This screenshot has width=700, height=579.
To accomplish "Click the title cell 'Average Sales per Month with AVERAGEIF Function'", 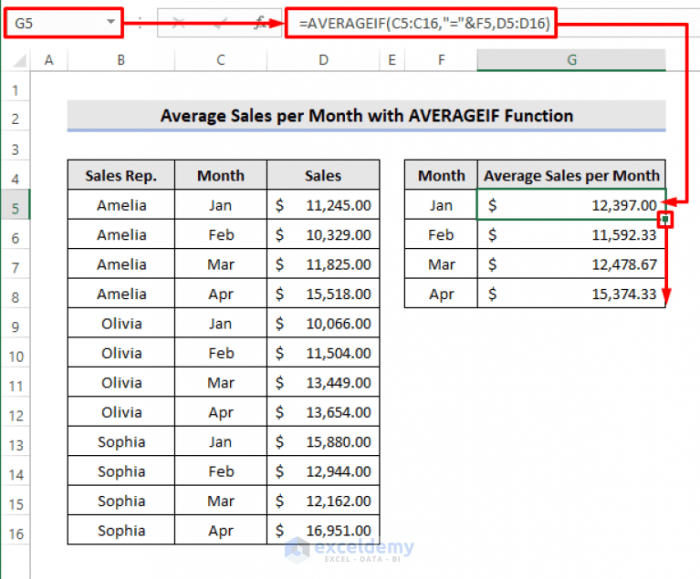I will point(367,116).
